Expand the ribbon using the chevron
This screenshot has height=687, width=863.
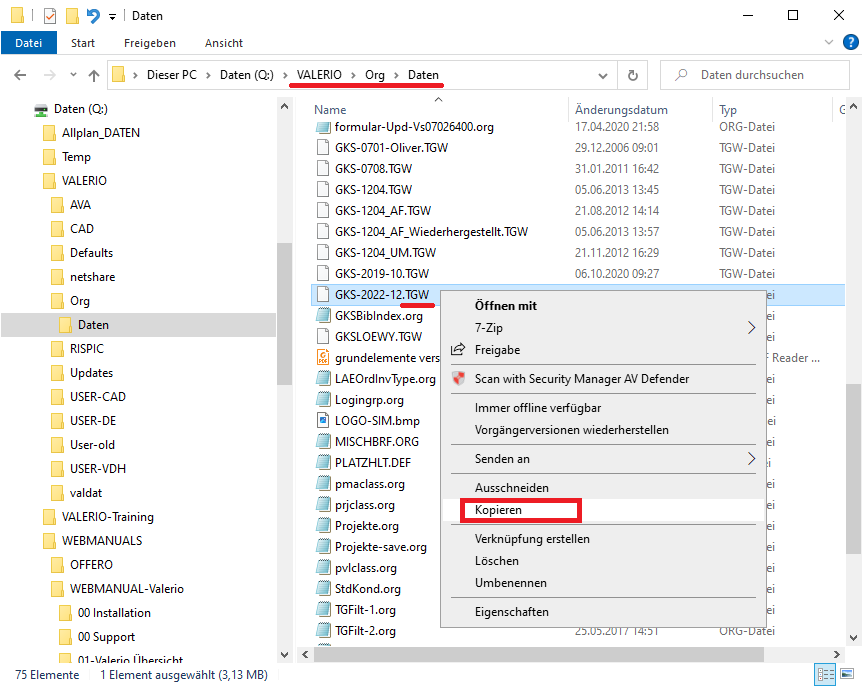point(828,43)
